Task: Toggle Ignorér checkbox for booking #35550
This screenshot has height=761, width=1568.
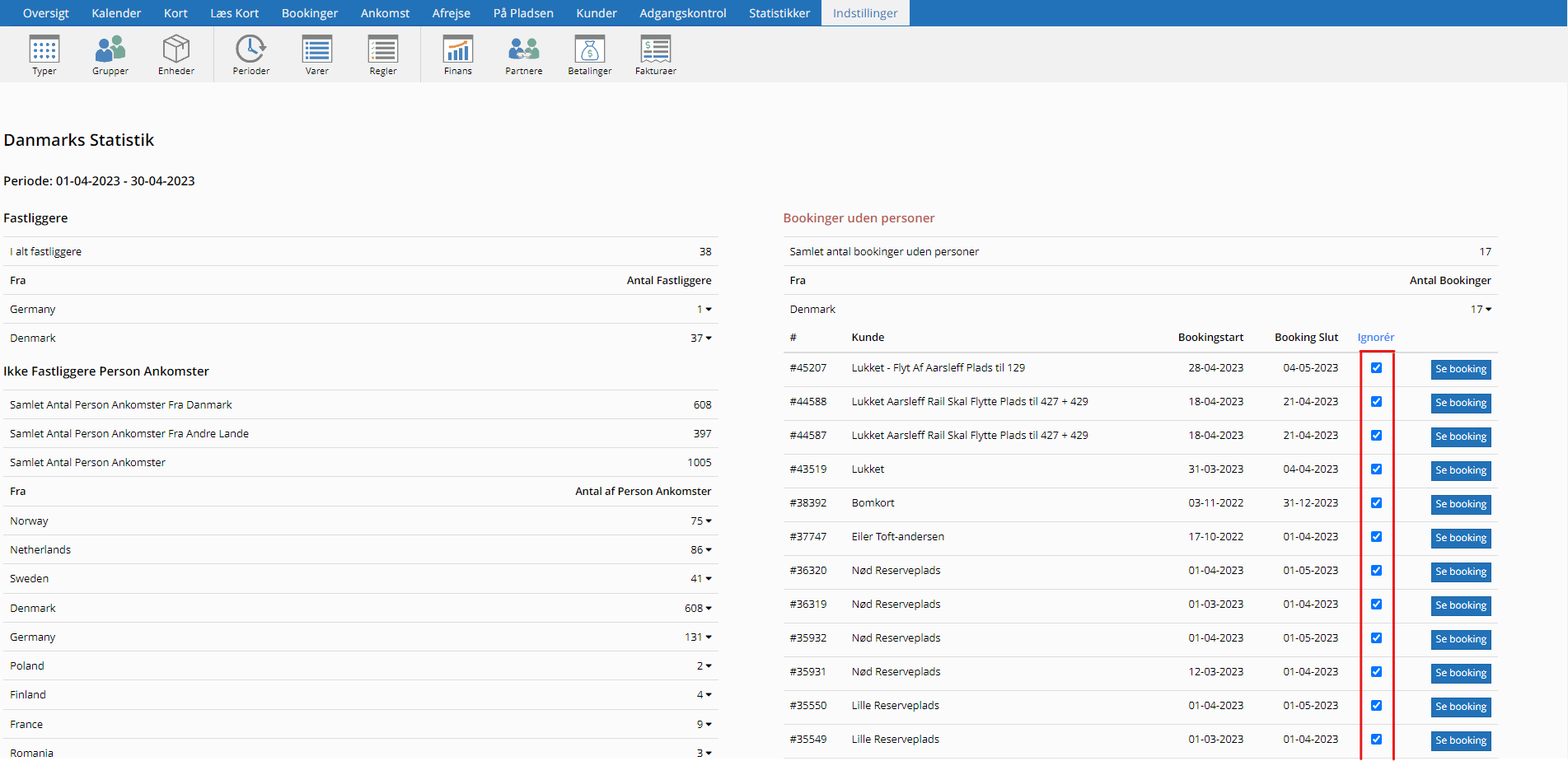Action: (1376, 706)
